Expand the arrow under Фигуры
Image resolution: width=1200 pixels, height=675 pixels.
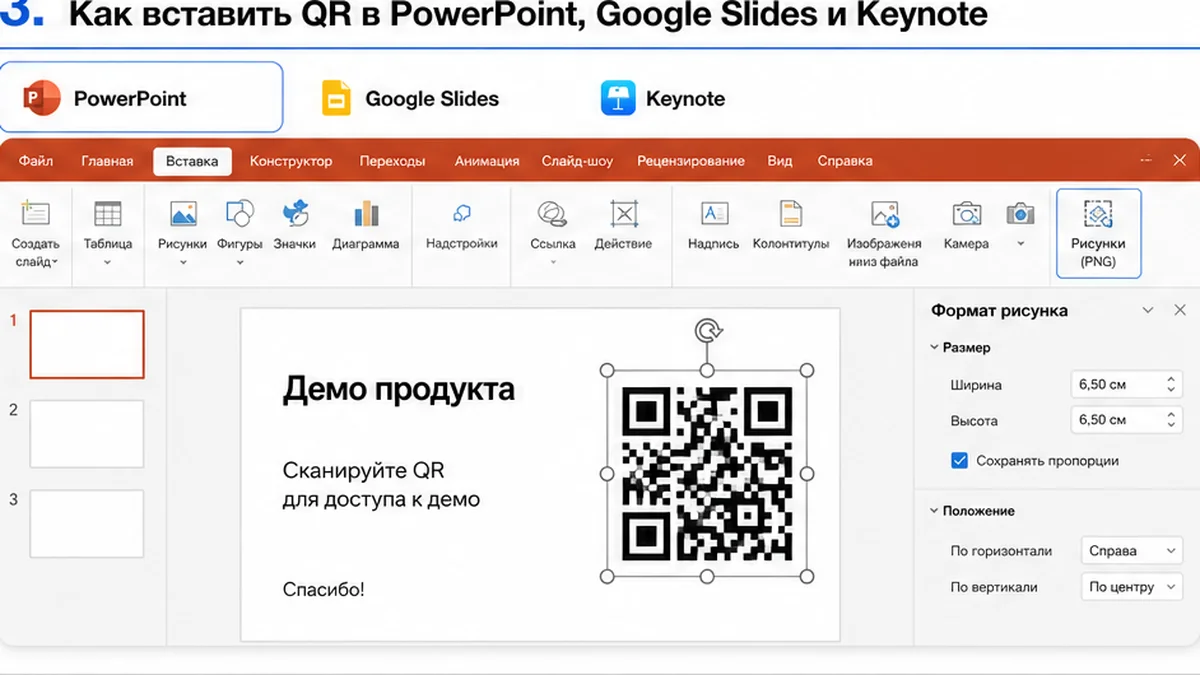240,263
